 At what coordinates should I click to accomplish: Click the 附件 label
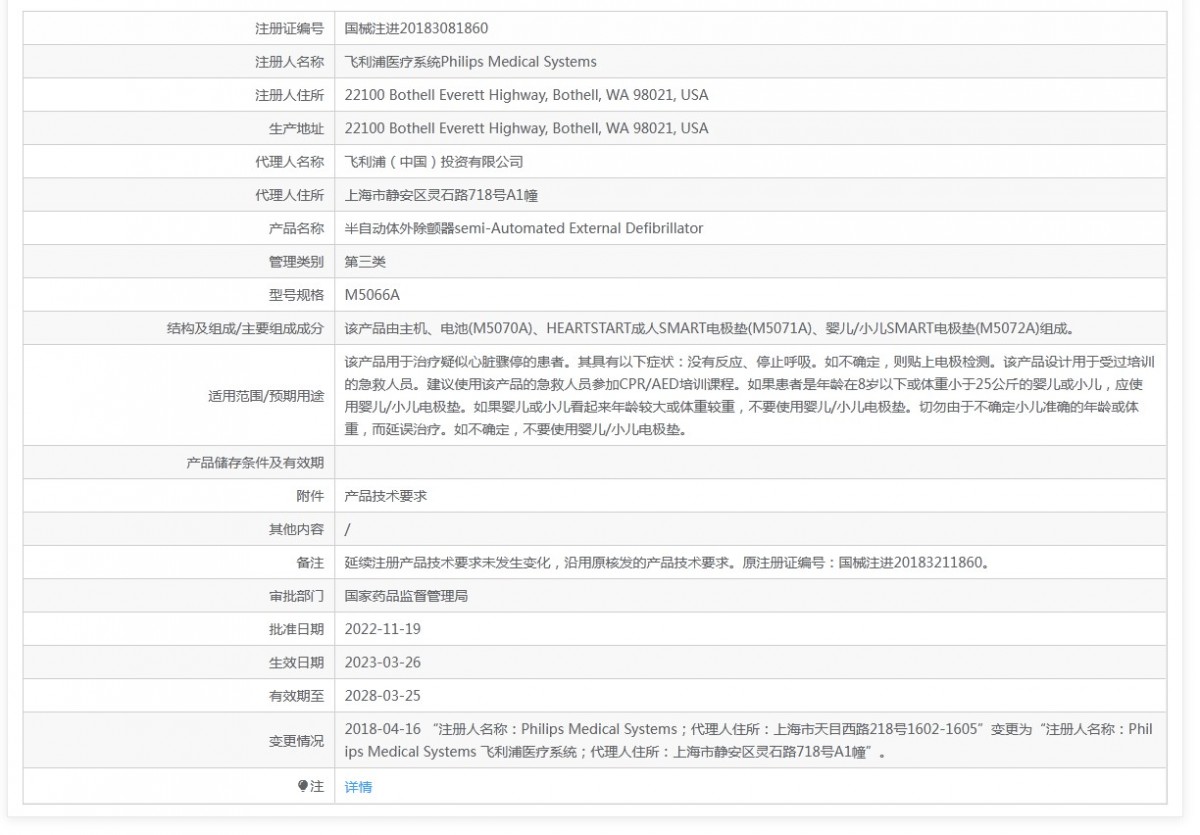(311, 495)
